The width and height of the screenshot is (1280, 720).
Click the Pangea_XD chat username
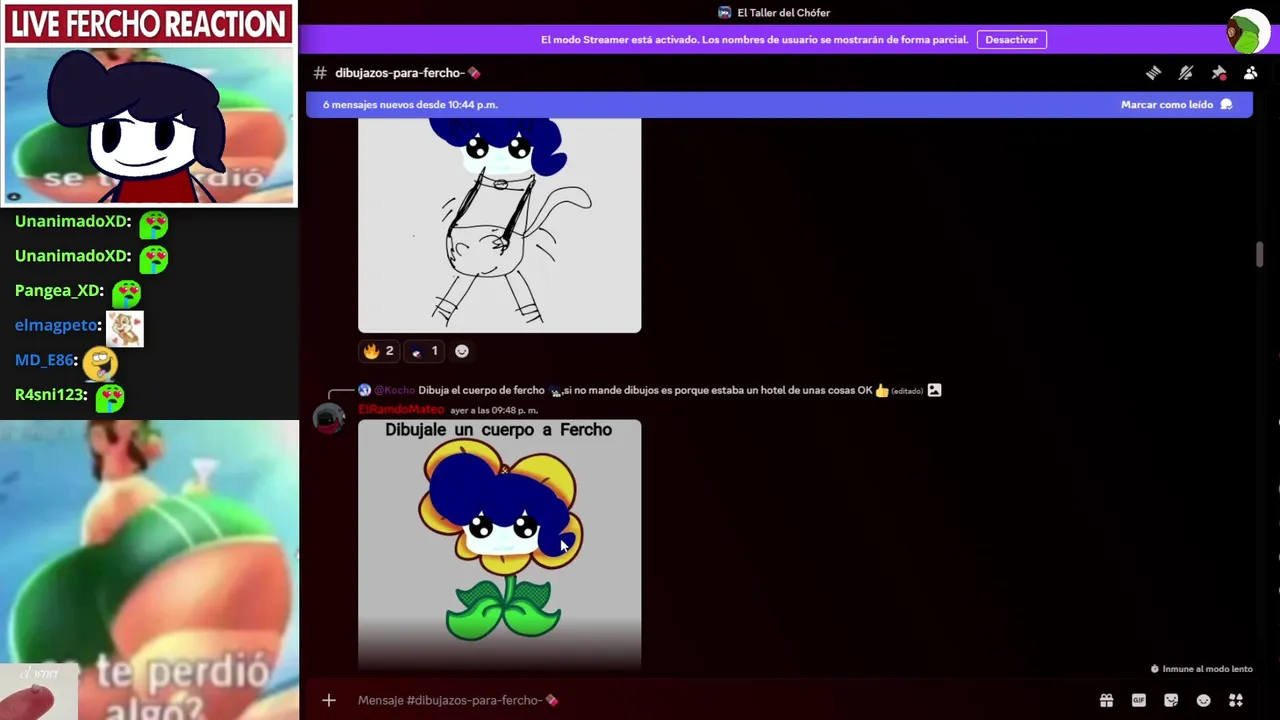click(x=59, y=290)
